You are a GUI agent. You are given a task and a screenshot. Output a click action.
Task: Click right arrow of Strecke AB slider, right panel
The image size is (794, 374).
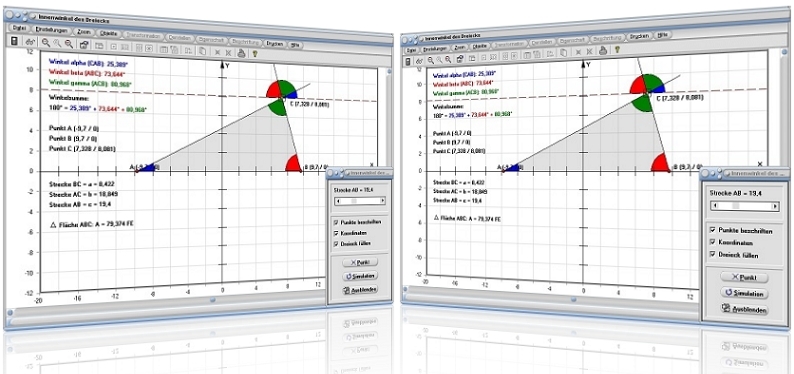pyautogui.click(x=774, y=206)
